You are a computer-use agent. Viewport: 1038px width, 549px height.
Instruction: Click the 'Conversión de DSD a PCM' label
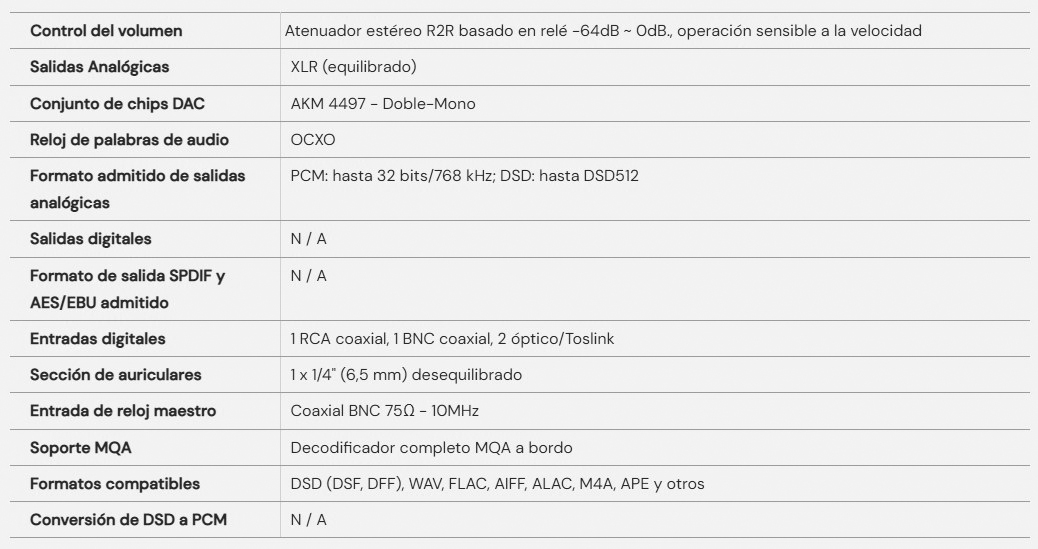pos(128,520)
